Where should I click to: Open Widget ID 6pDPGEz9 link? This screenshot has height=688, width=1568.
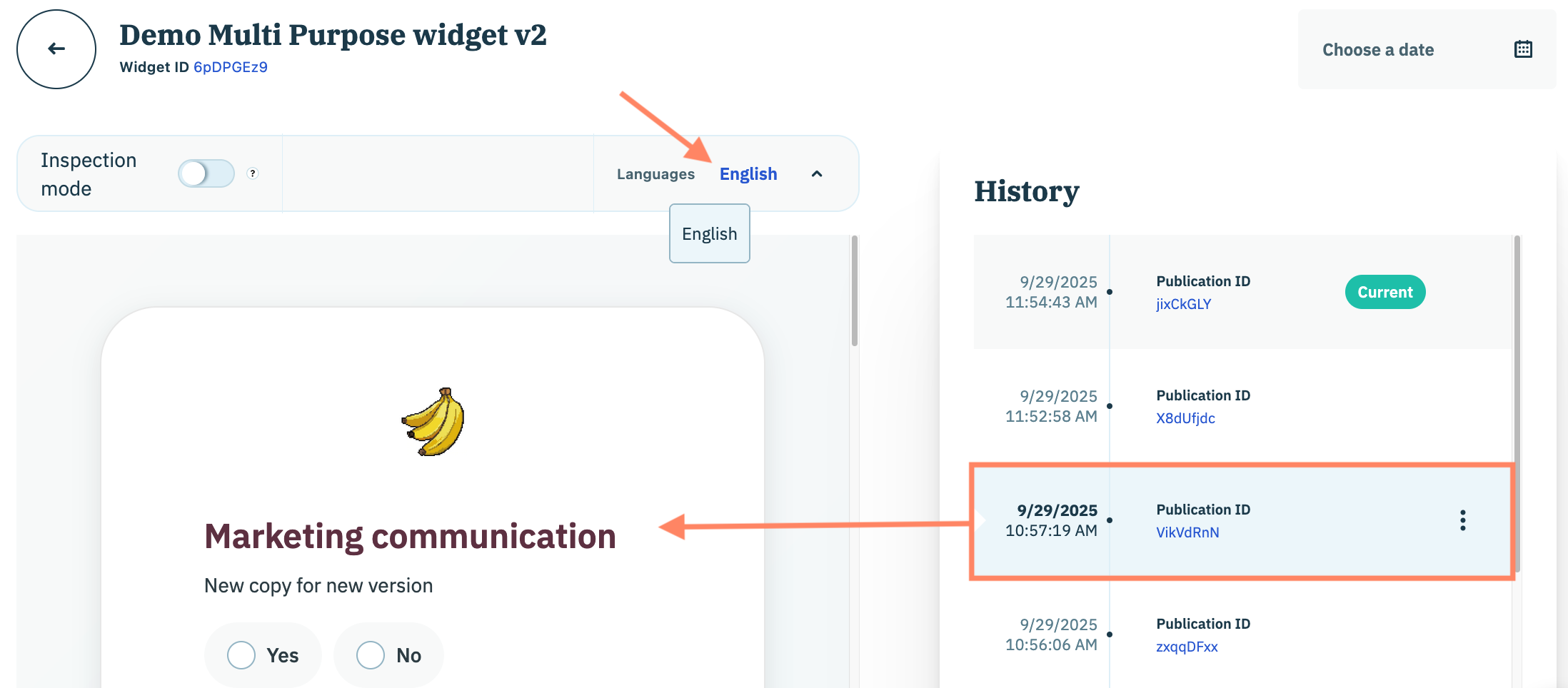pos(231,67)
